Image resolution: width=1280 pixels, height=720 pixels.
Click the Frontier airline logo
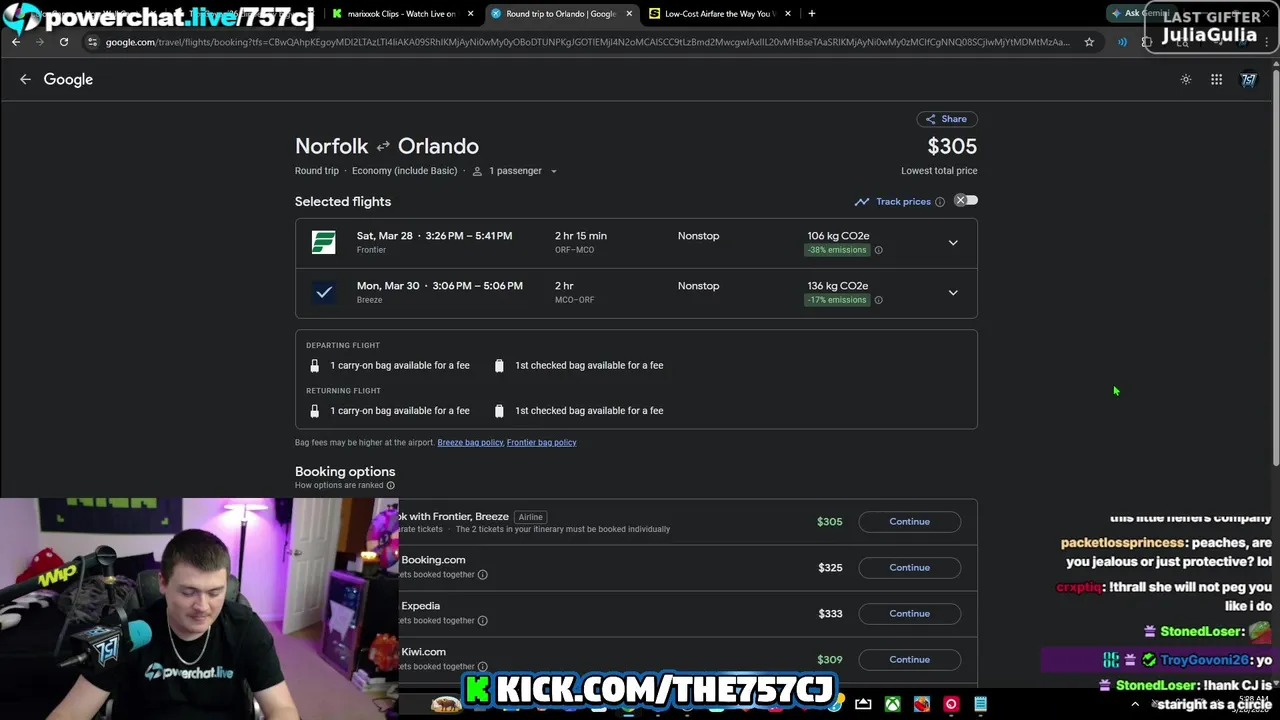click(x=323, y=242)
